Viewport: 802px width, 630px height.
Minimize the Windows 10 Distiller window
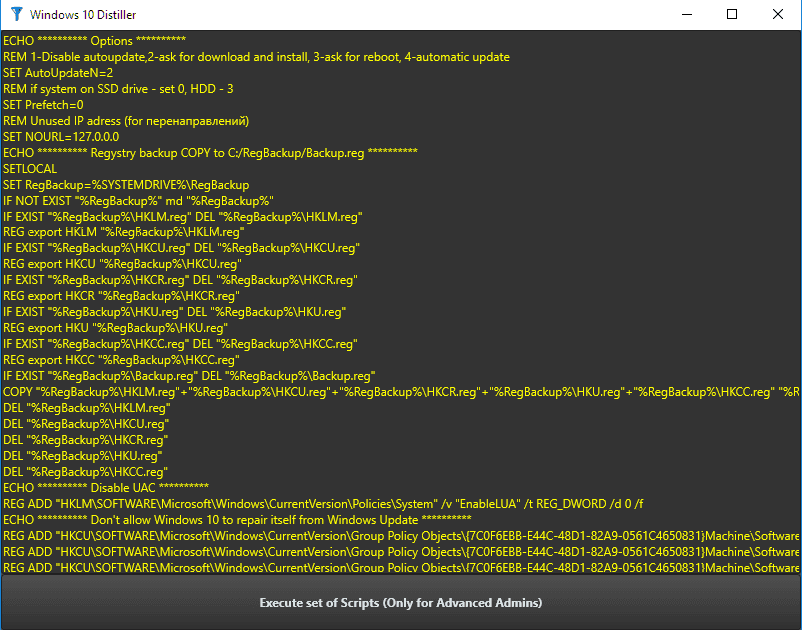tap(687, 14)
